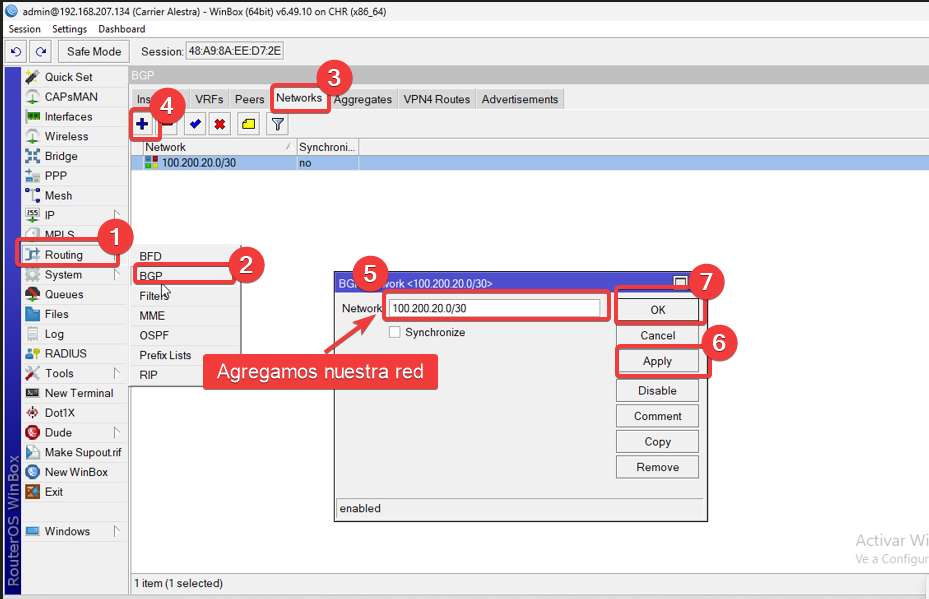Click the redo arrow icon
This screenshot has height=599, width=929.
click(x=38, y=50)
